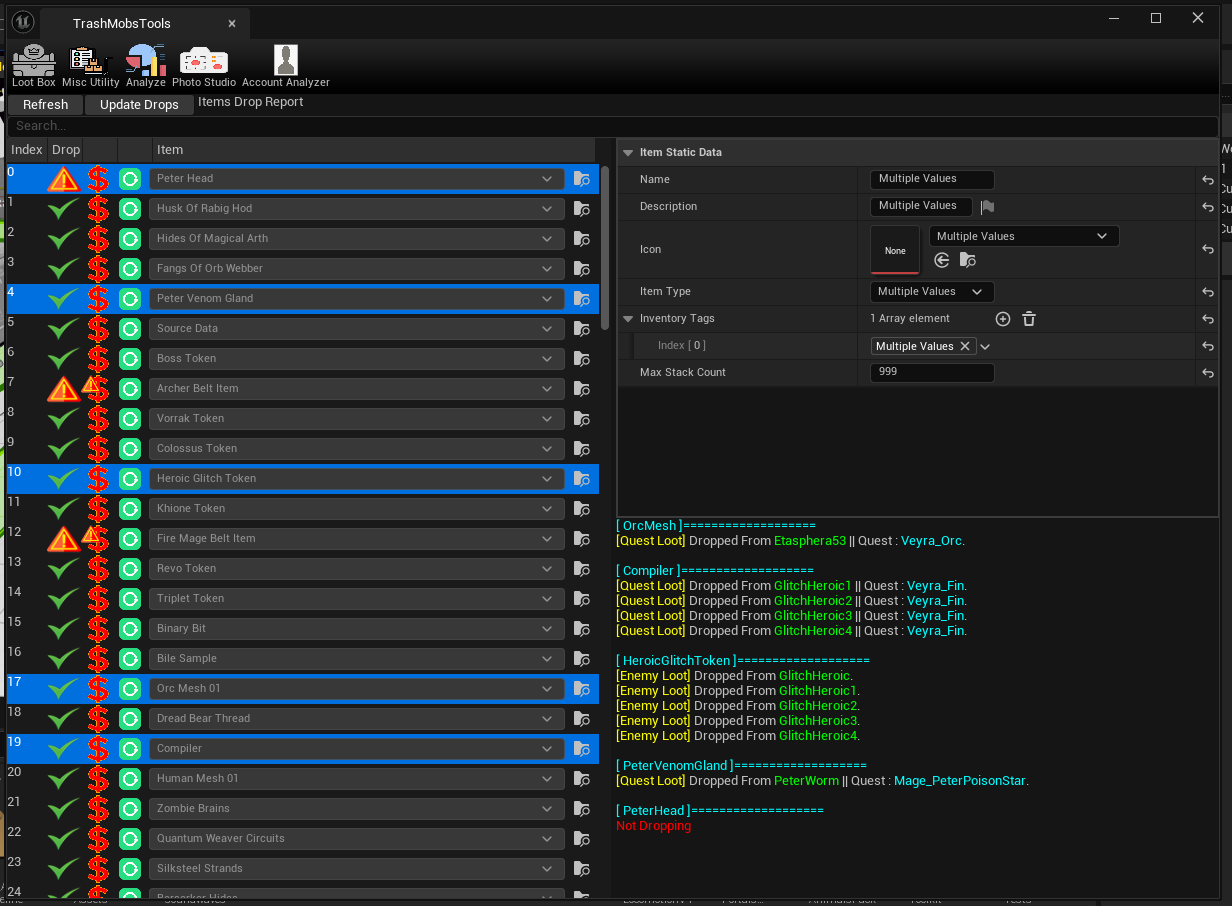This screenshot has width=1232, height=906.
Task: Open the Analyze tool
Action: (x=146, y=66)
